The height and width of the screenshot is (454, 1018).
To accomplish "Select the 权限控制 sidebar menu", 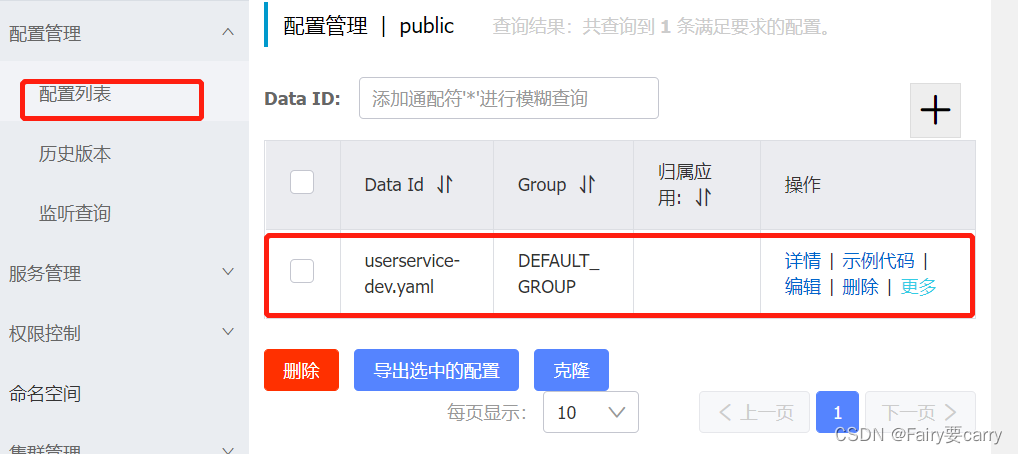I will pos(45,334).
